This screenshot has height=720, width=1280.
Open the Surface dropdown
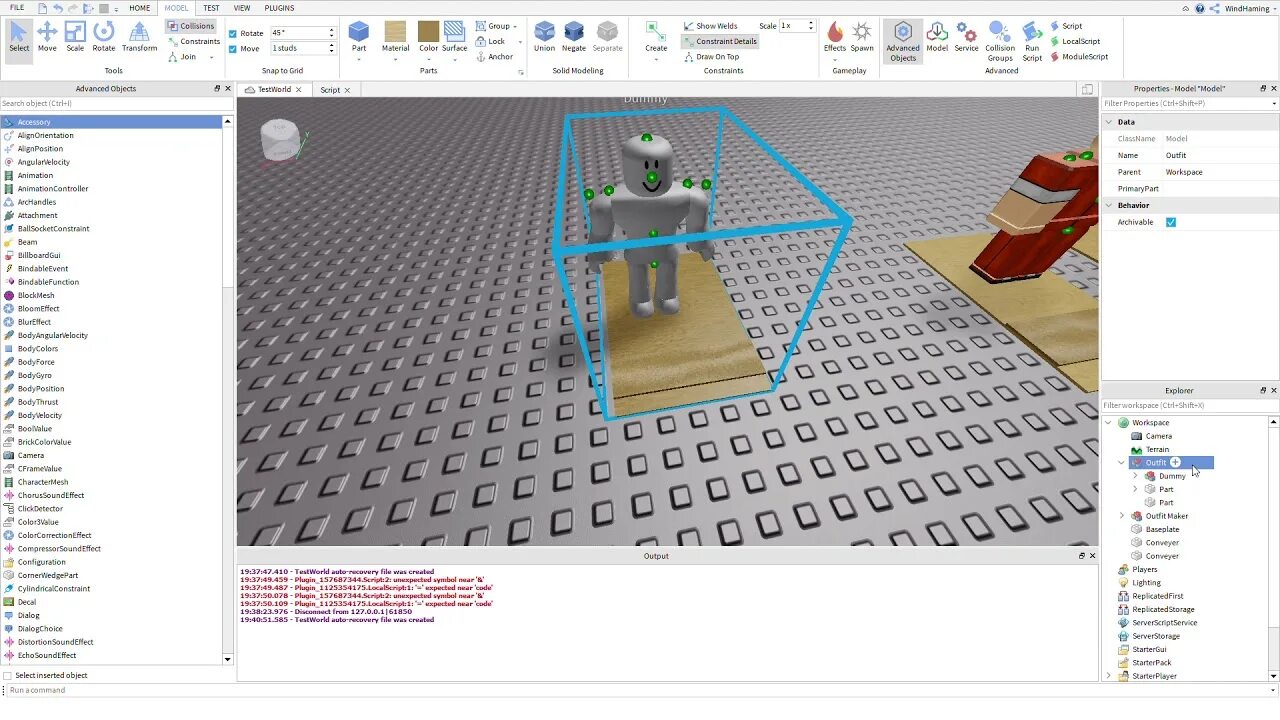tap(454, 60)
